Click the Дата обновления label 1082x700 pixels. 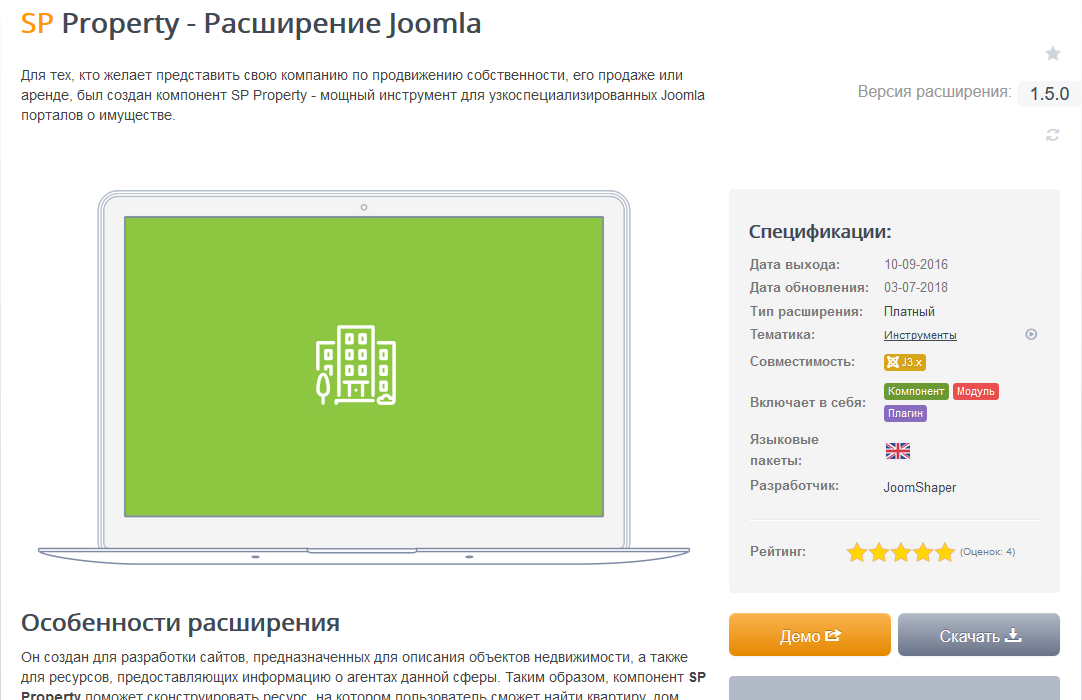pos(809,287)
